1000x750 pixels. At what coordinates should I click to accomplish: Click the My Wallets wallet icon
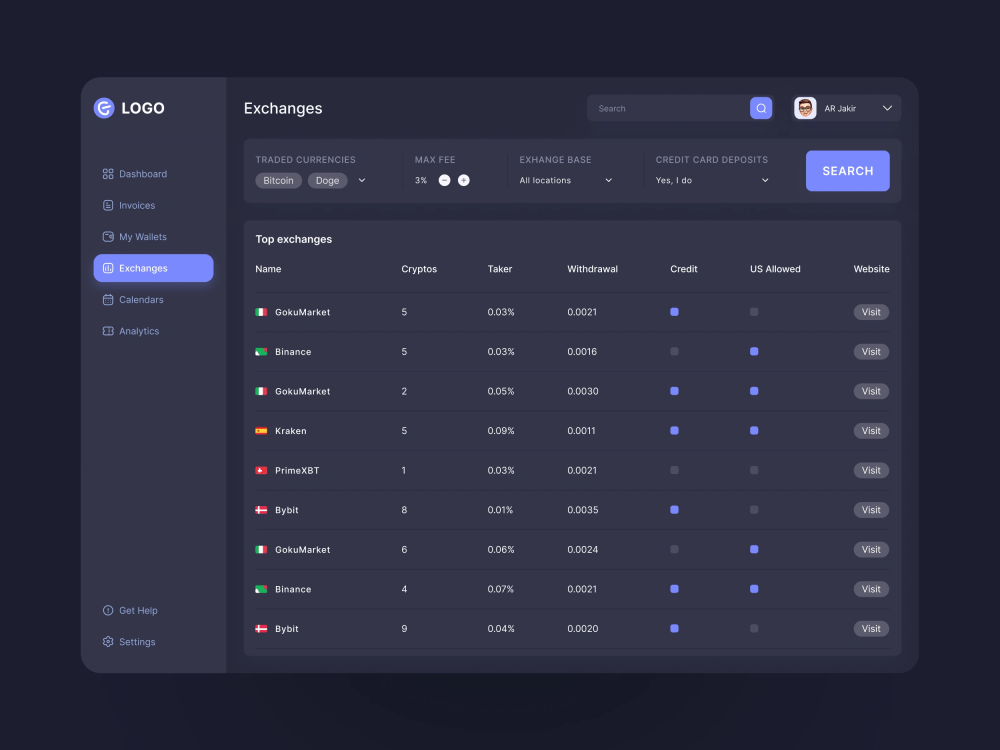(x=108, y=237)
